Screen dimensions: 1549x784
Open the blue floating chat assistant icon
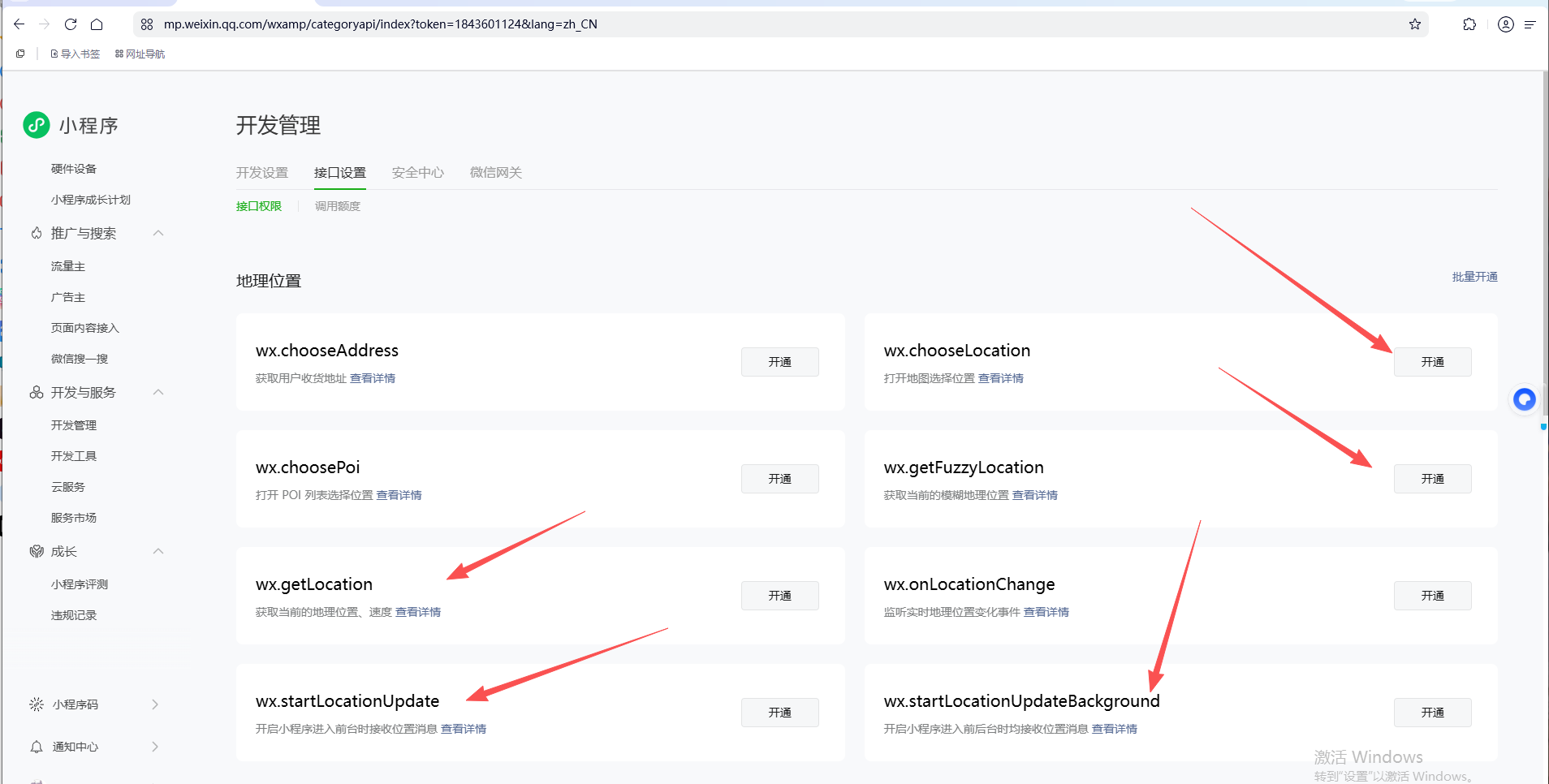(x=1525, y=399)
